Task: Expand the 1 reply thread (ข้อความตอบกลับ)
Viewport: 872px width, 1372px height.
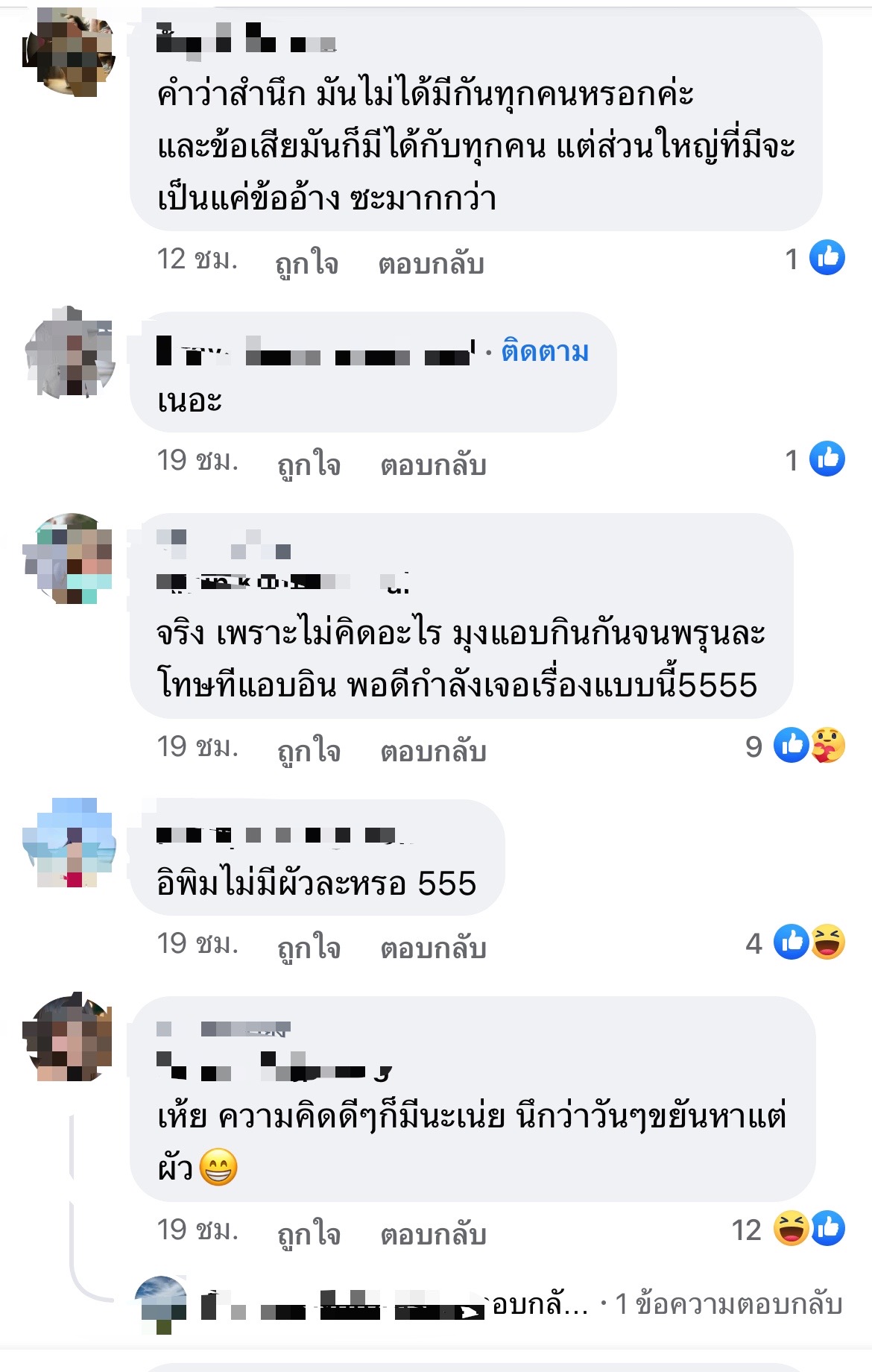Action: pos(729,1304)
